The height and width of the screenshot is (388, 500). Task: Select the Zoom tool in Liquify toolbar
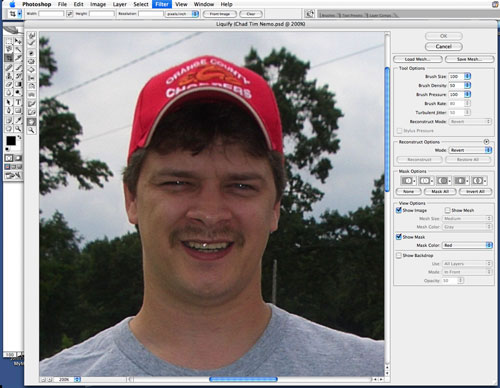[31, 130]
